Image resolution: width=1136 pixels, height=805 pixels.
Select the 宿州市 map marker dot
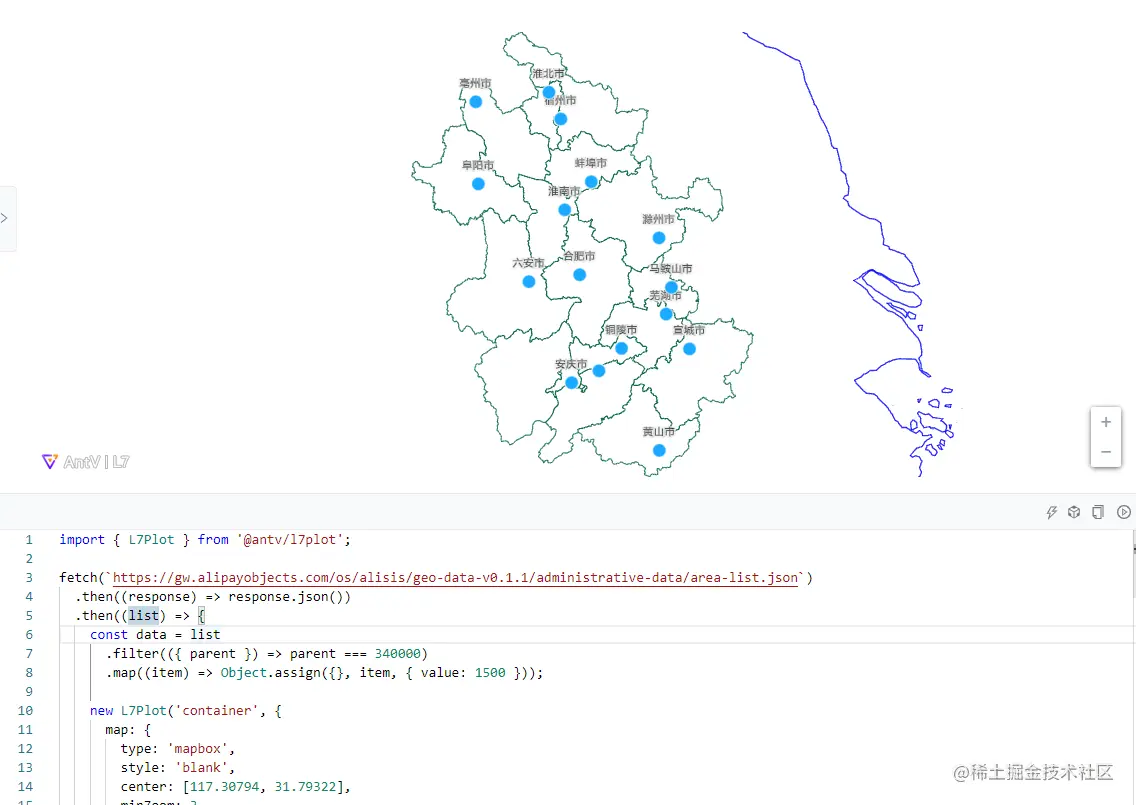click(x=560, y=119)
